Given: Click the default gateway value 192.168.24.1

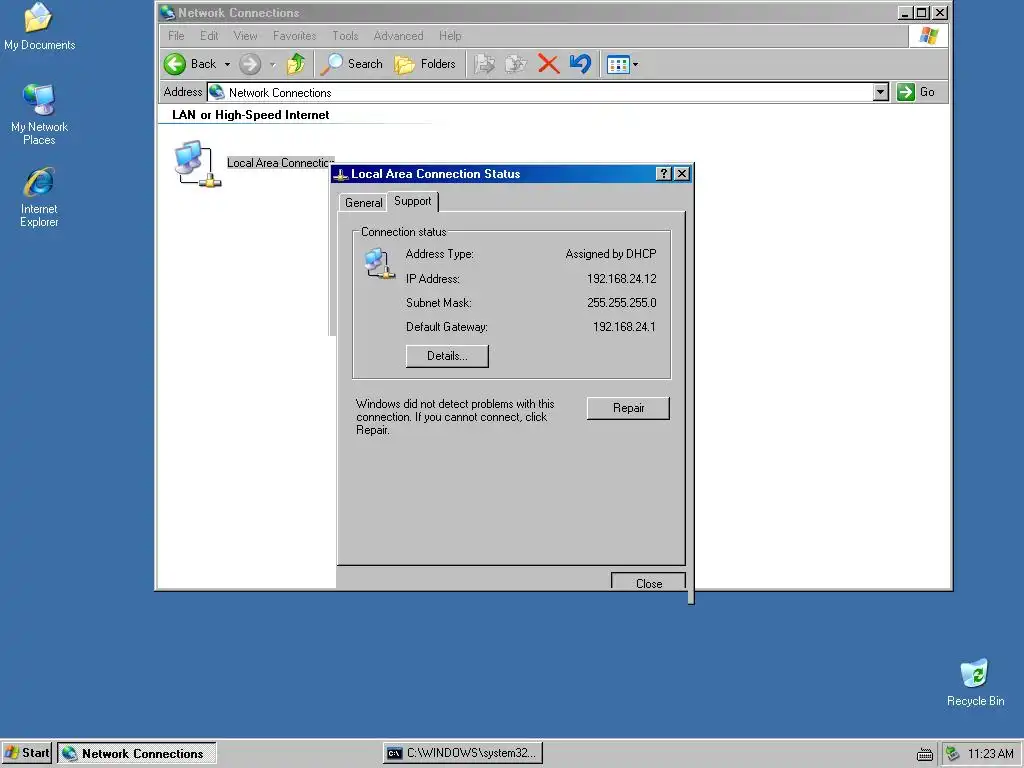Looking at the screenshot, I should click(624, 327).
